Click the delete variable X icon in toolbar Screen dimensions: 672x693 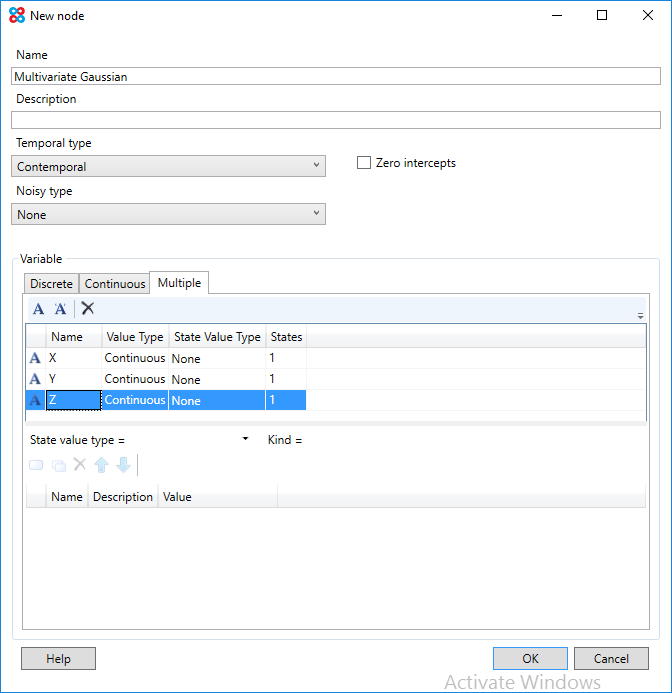tap(88, 309)
